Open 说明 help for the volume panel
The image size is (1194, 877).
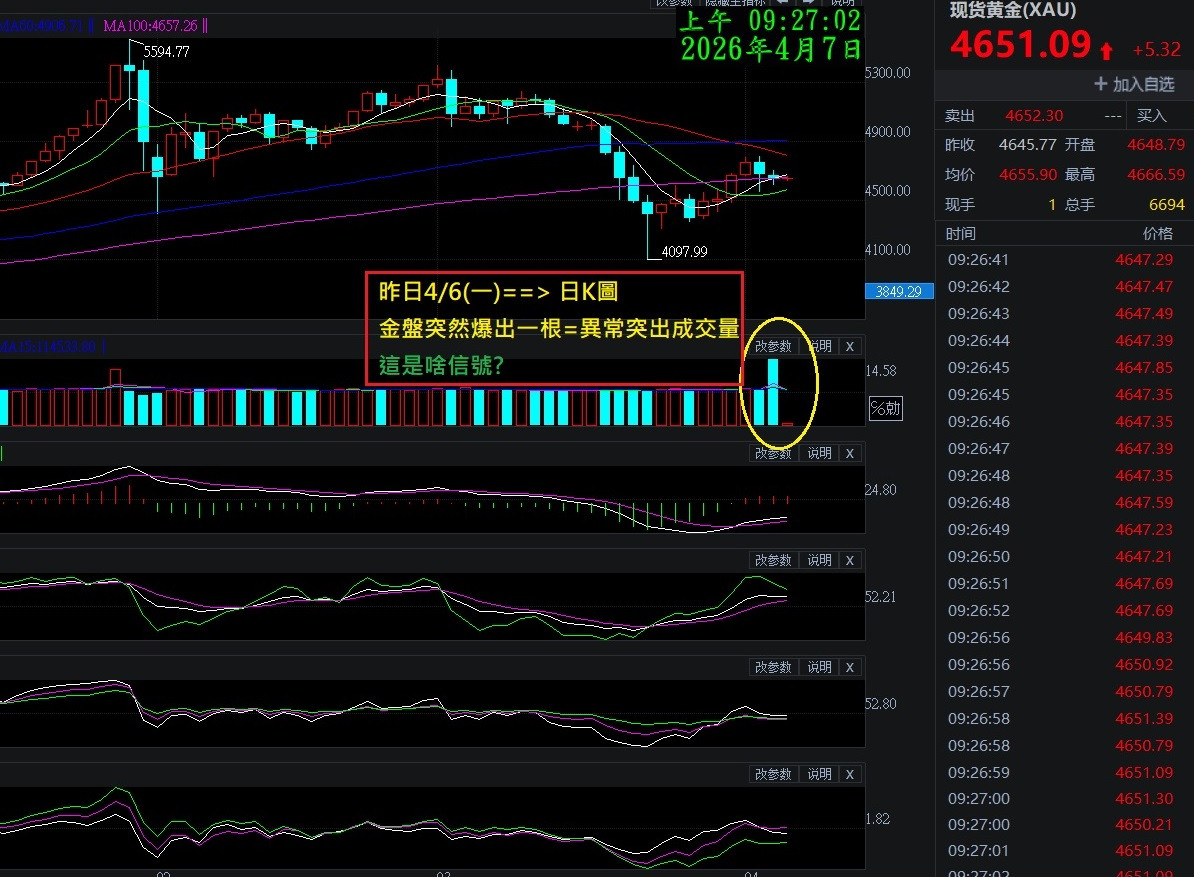click(819, 346)
